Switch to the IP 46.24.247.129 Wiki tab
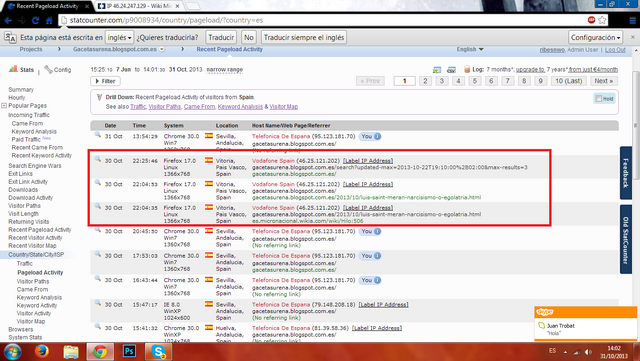The width and height of the screenshot is (640, 361). point(140,6)
